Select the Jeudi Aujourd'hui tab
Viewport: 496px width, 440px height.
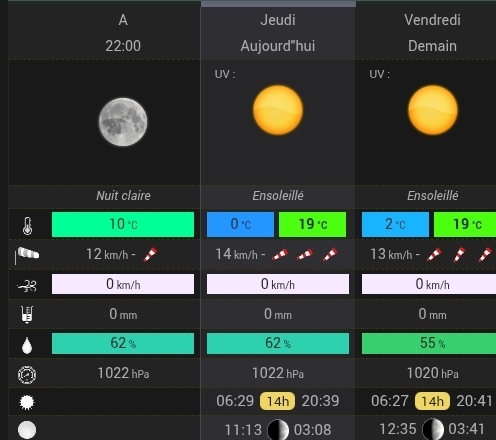point(278,33)
